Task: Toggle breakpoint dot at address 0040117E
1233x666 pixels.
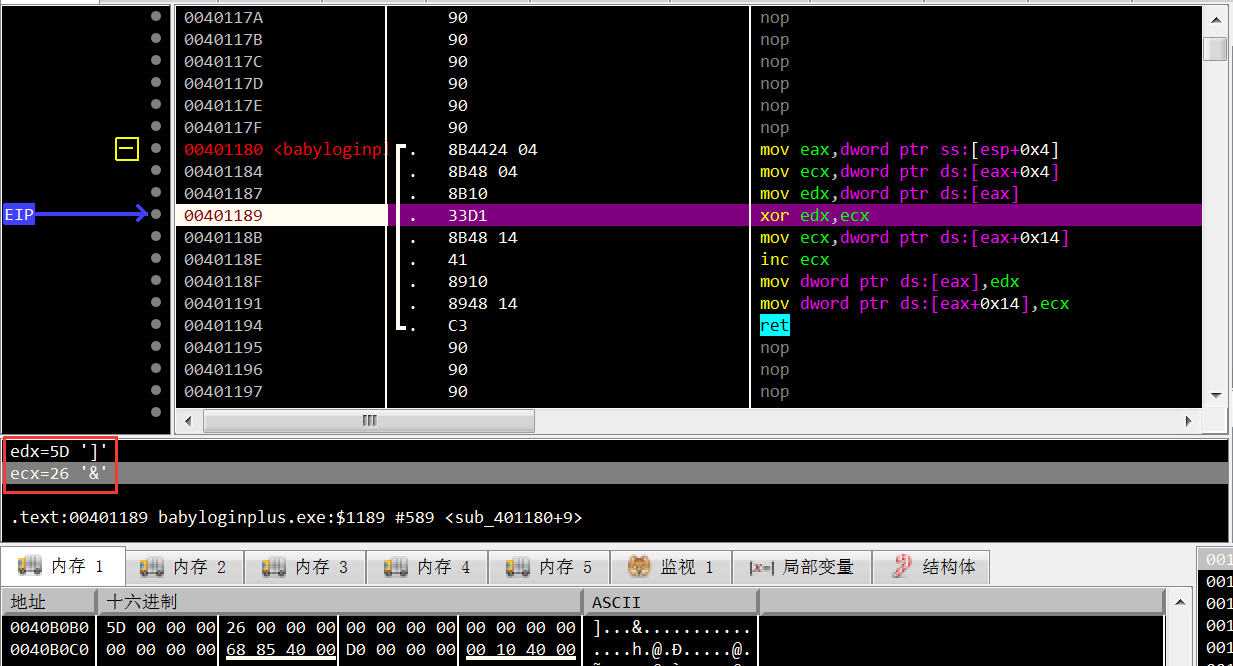Action: [x=155, y=105]
